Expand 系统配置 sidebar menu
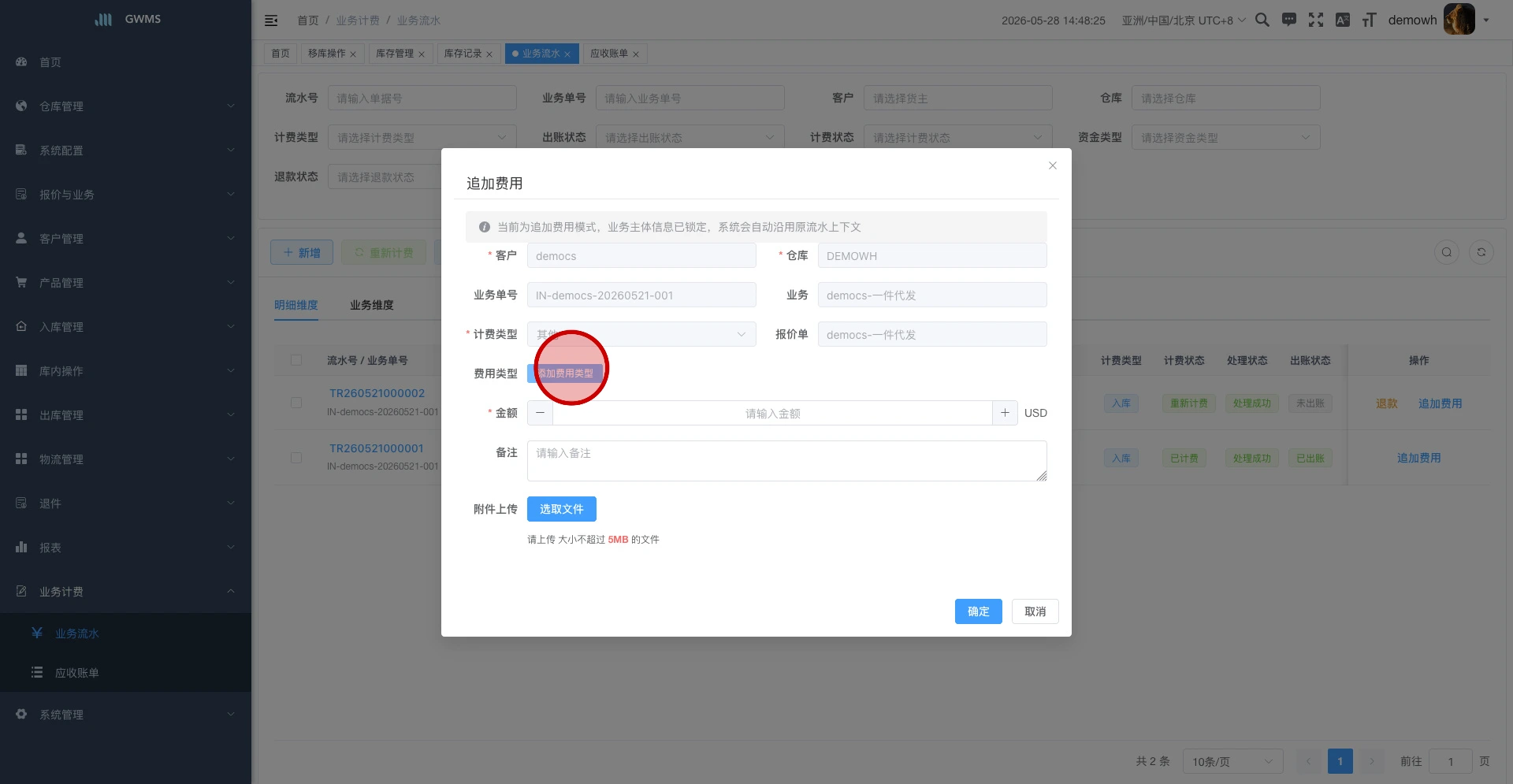Screen dimensions: 1513x784 (x=126, y=150)
